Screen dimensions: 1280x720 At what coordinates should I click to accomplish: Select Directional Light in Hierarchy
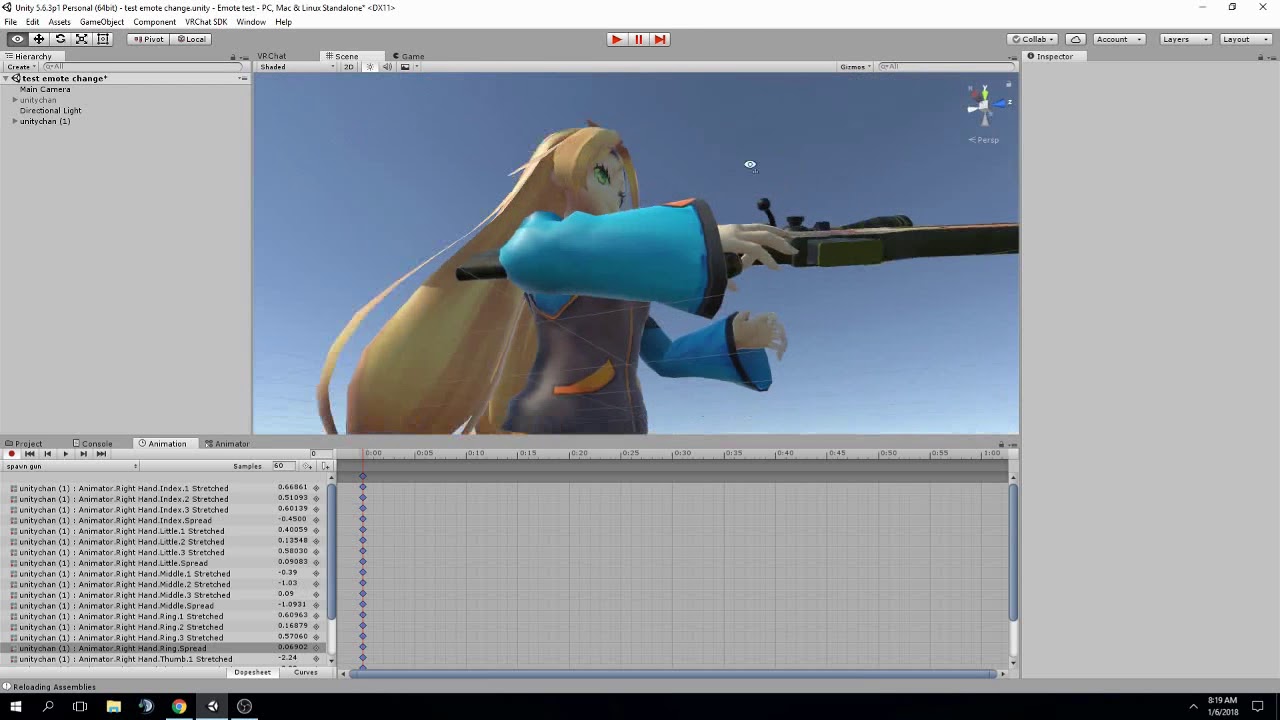click(50, 110)
